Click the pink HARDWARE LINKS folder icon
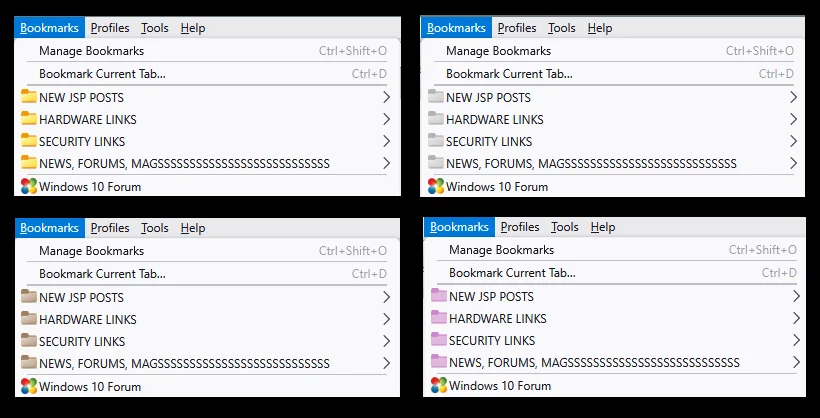The height and width of the screenshot is (418, 820). point(439,318)
